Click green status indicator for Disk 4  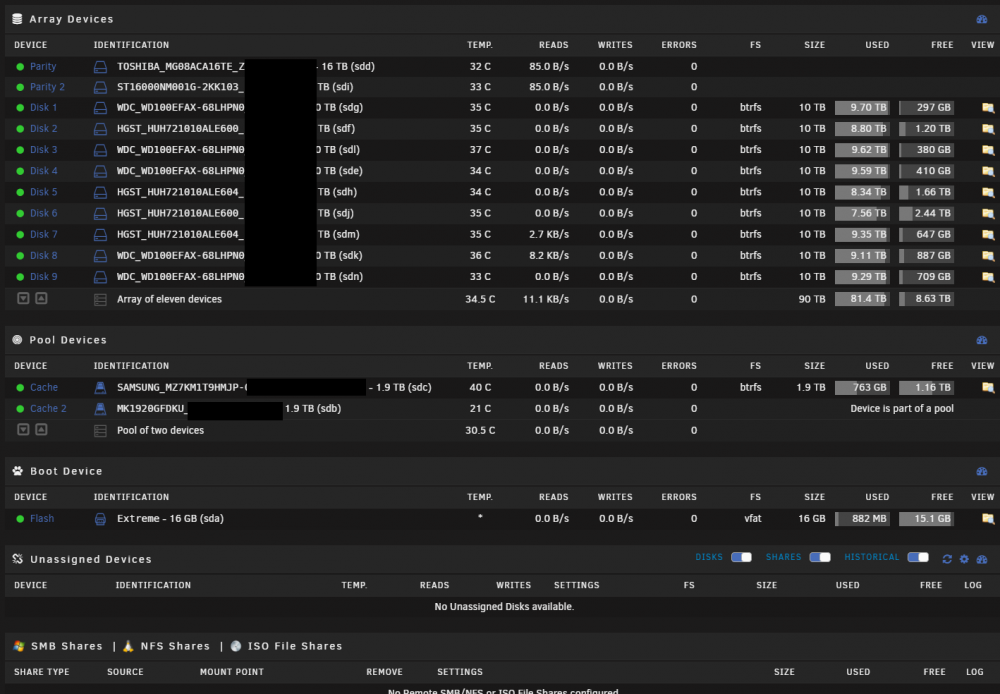tap(20, 171)
